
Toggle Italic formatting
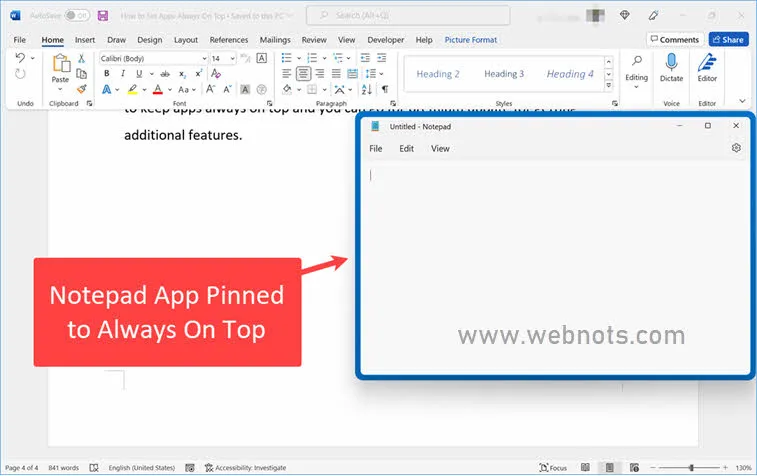point(123,73)
